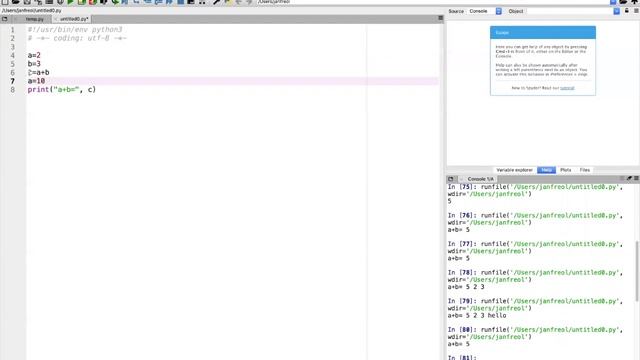Image resolution: width=640 pixels, height=360 pixels.
Task: Open the console's browse tabs icon
Action: coord(451,179)
